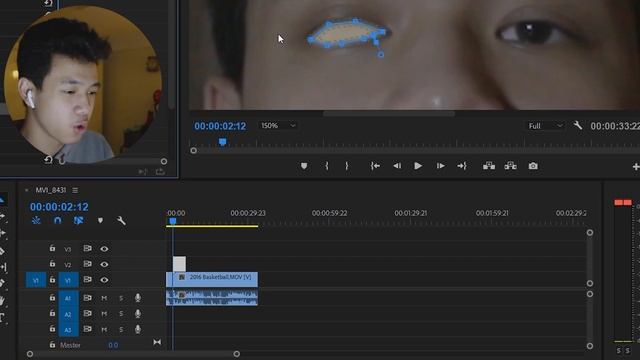Image resolution: width=640 pixels, height=360 pixels.
Task: Select the white clip on track V2
Action: point(179,264)
